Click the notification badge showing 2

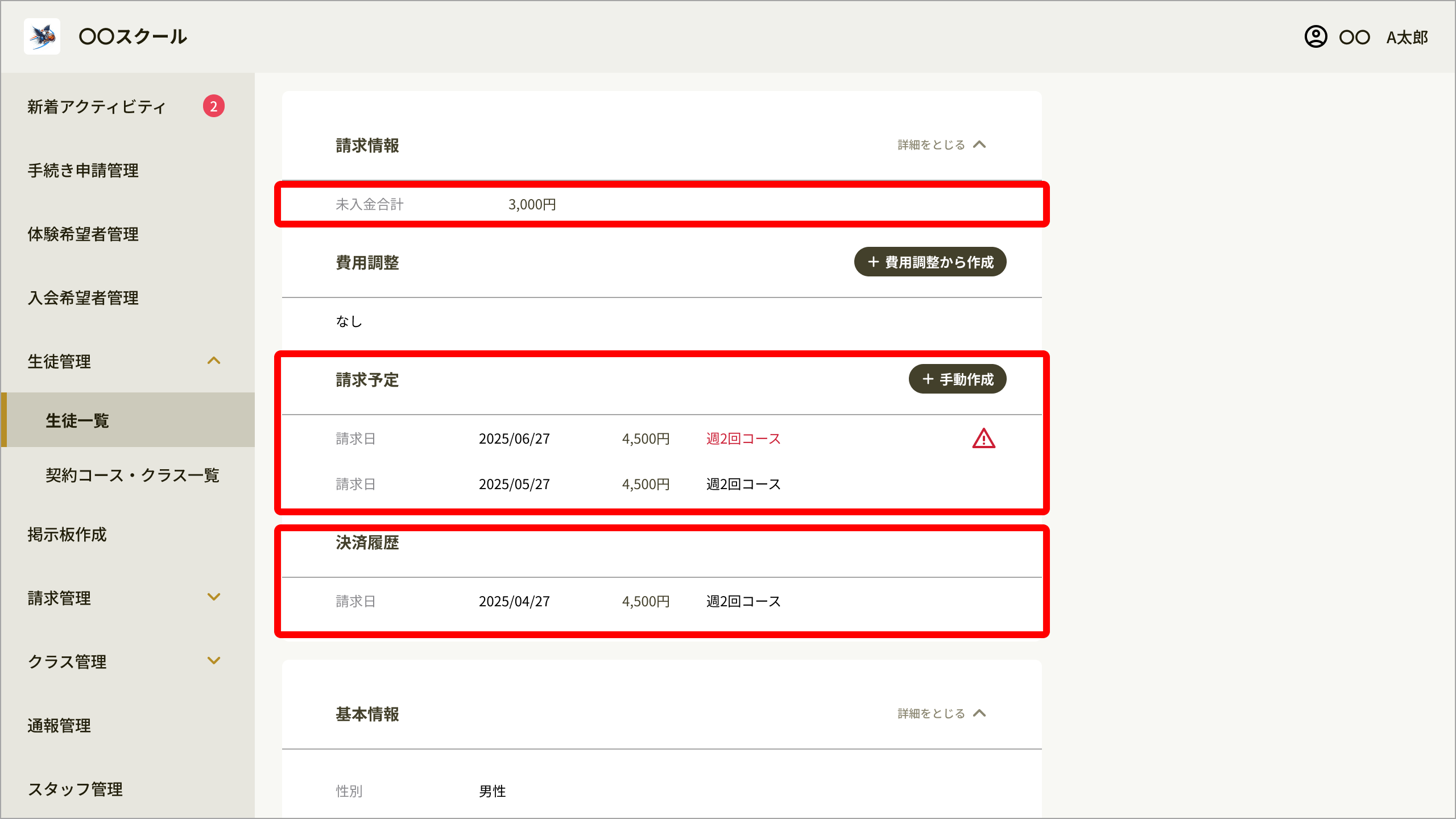coord(214,106)
